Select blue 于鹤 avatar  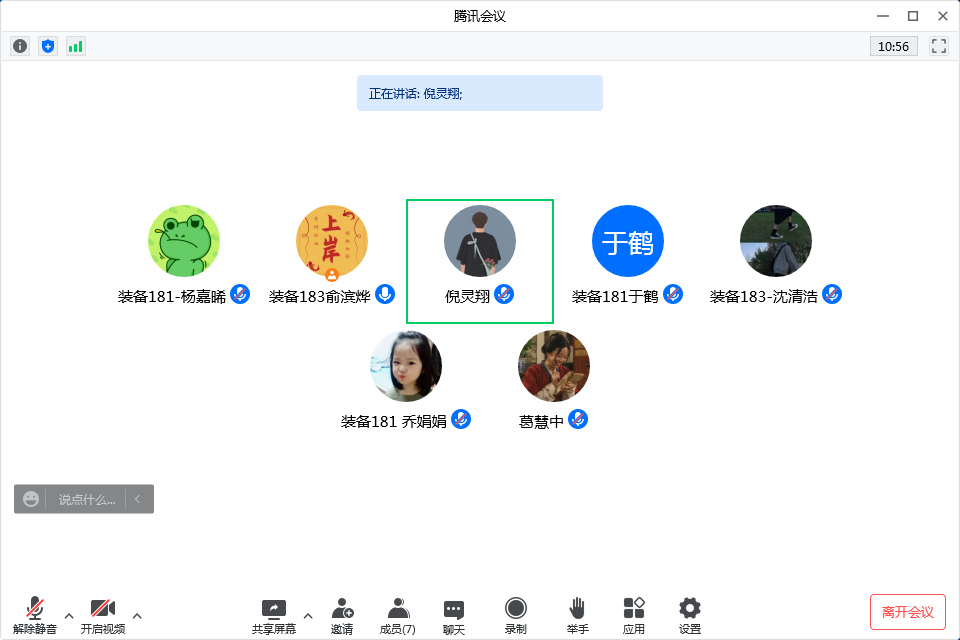point(628,241)
